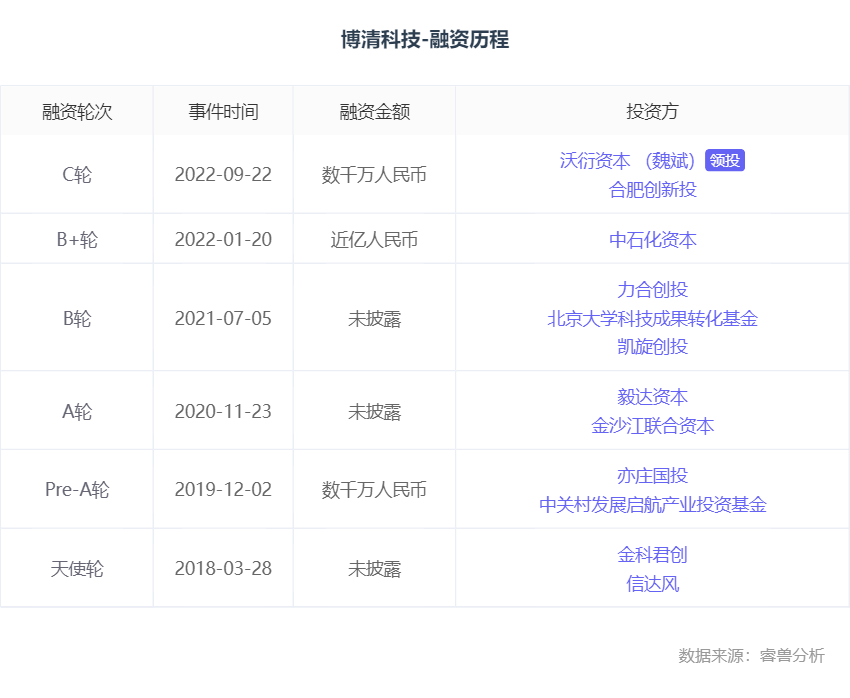Open the 沃衍资本 (魏斌) investor link
Image resolution: width=850 pixels, height=698 pixels.
point(627,161)
